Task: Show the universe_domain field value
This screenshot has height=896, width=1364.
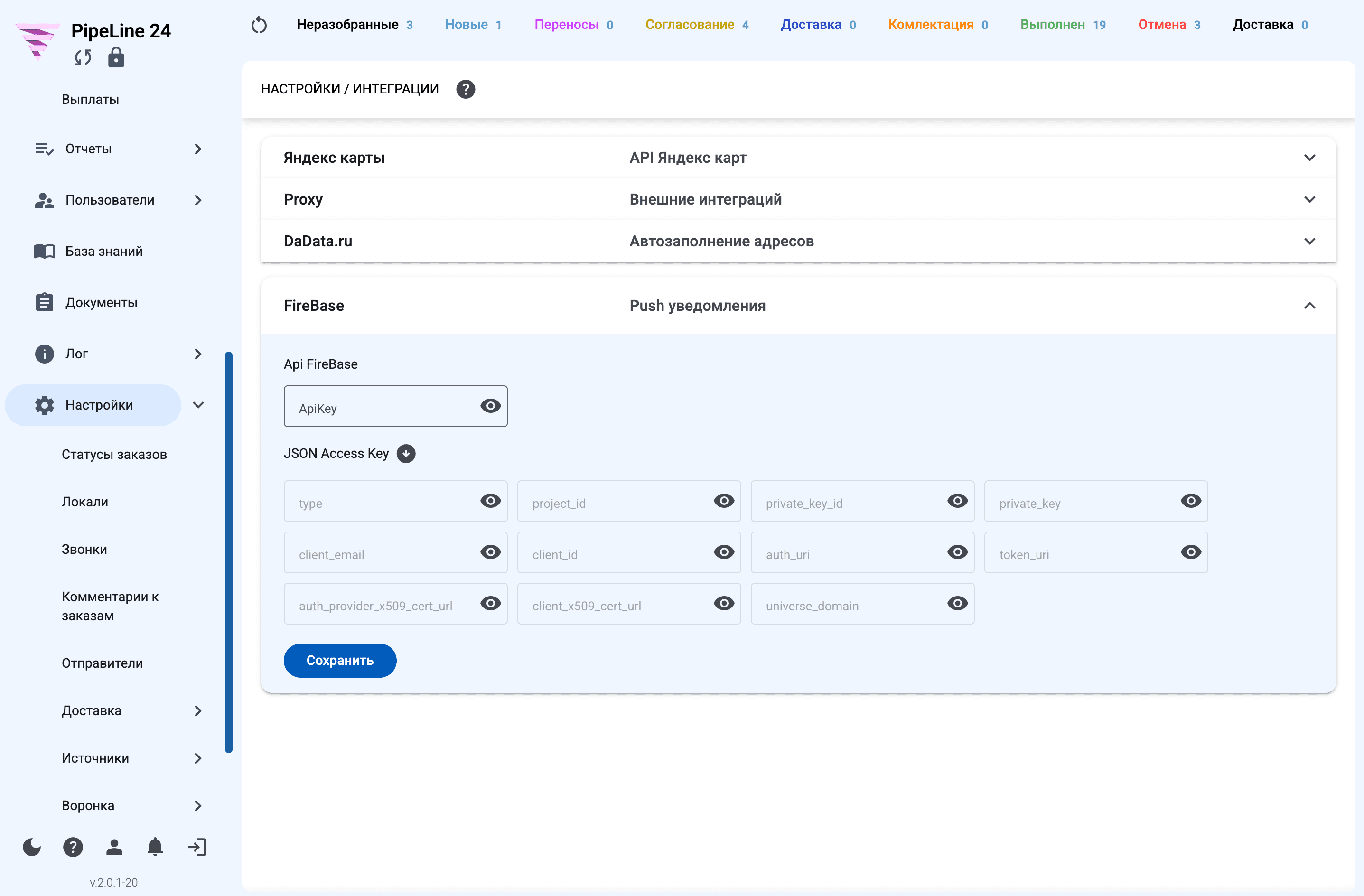Action: [x=957, y=603]
